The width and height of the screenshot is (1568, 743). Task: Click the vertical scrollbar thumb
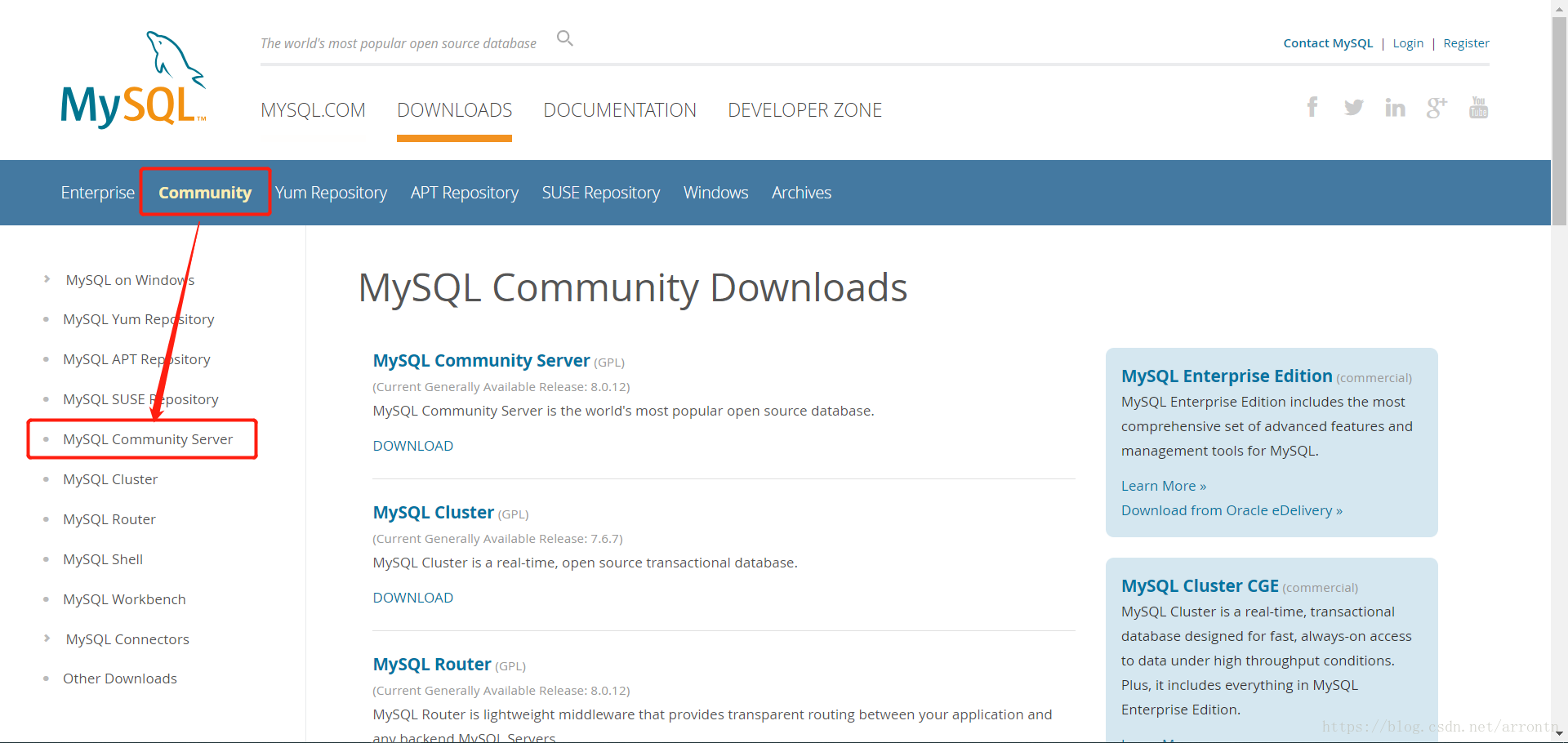tap(1559, 121)
